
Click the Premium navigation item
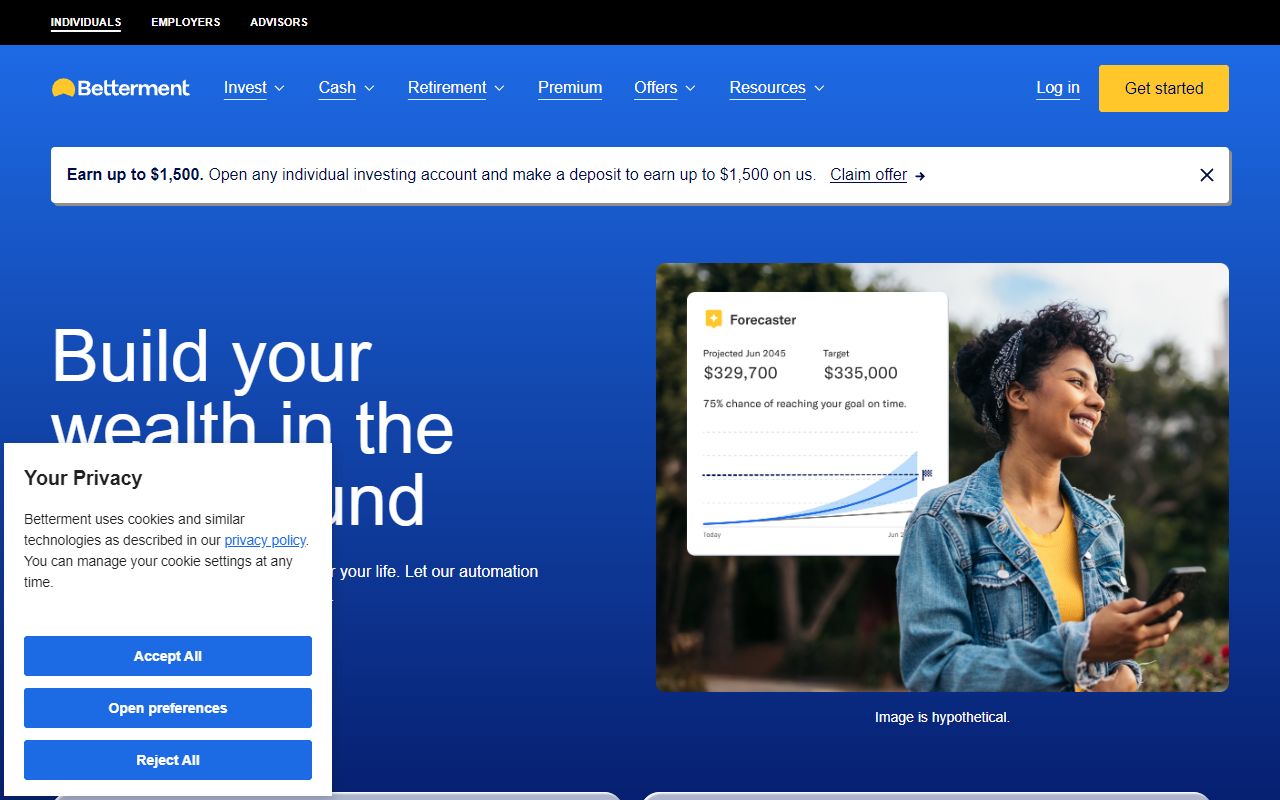pos(569,88)
